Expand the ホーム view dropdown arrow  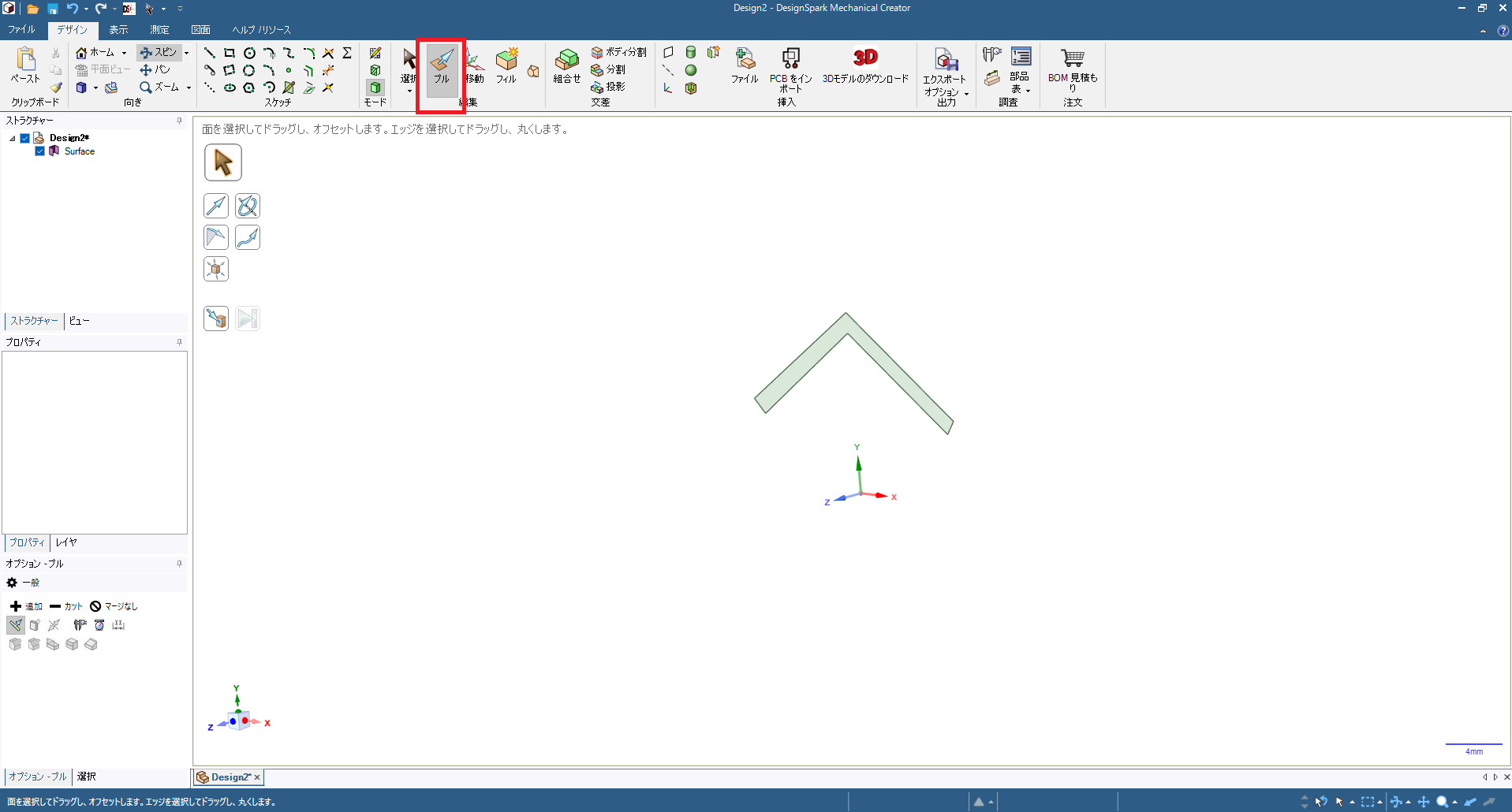pyautogui.click(x=125, y=53)
